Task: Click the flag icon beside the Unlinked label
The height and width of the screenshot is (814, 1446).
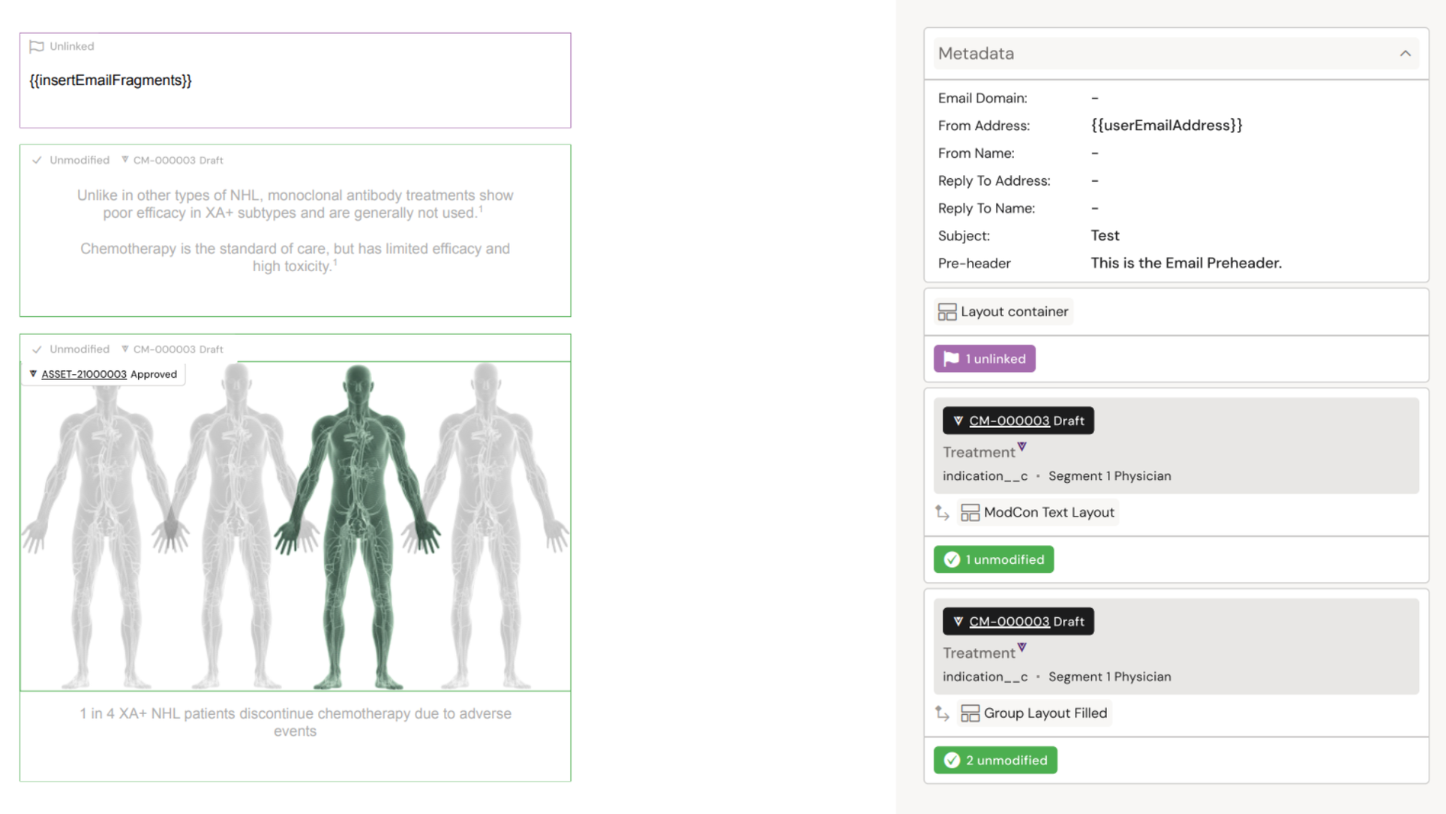Action: [x=37, y=47]
